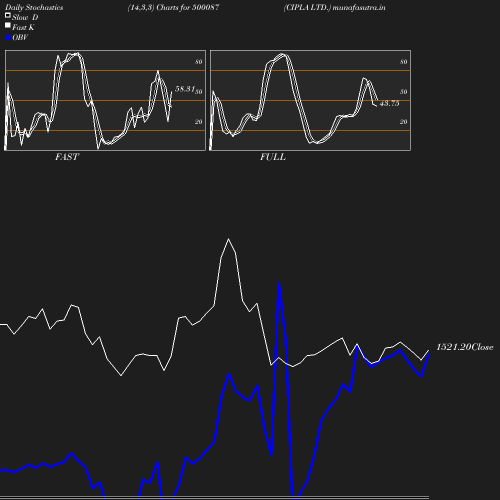Click the FULL chart label
This screenshot has height=500, width=500.
[273, 157]
